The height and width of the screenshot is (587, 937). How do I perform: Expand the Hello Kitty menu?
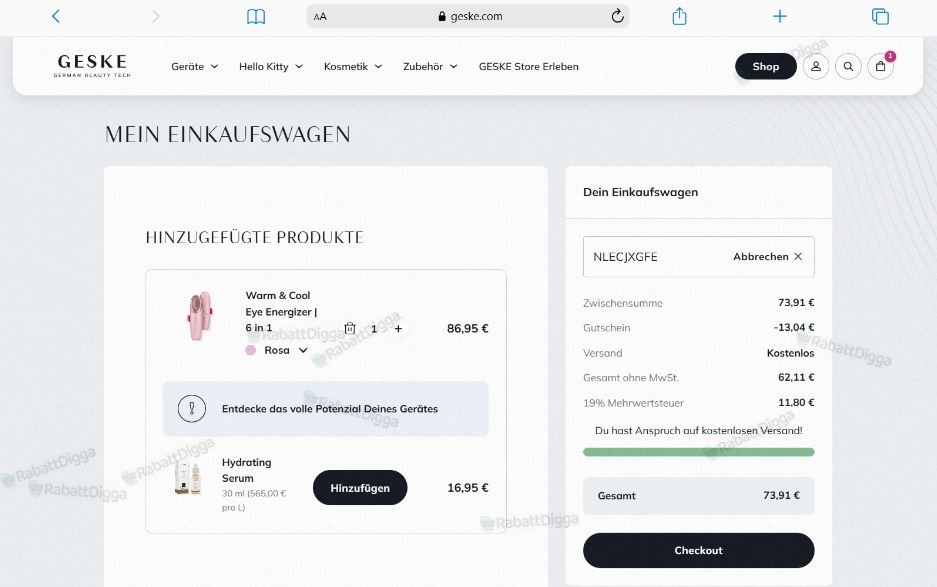[x=271, y=67]
